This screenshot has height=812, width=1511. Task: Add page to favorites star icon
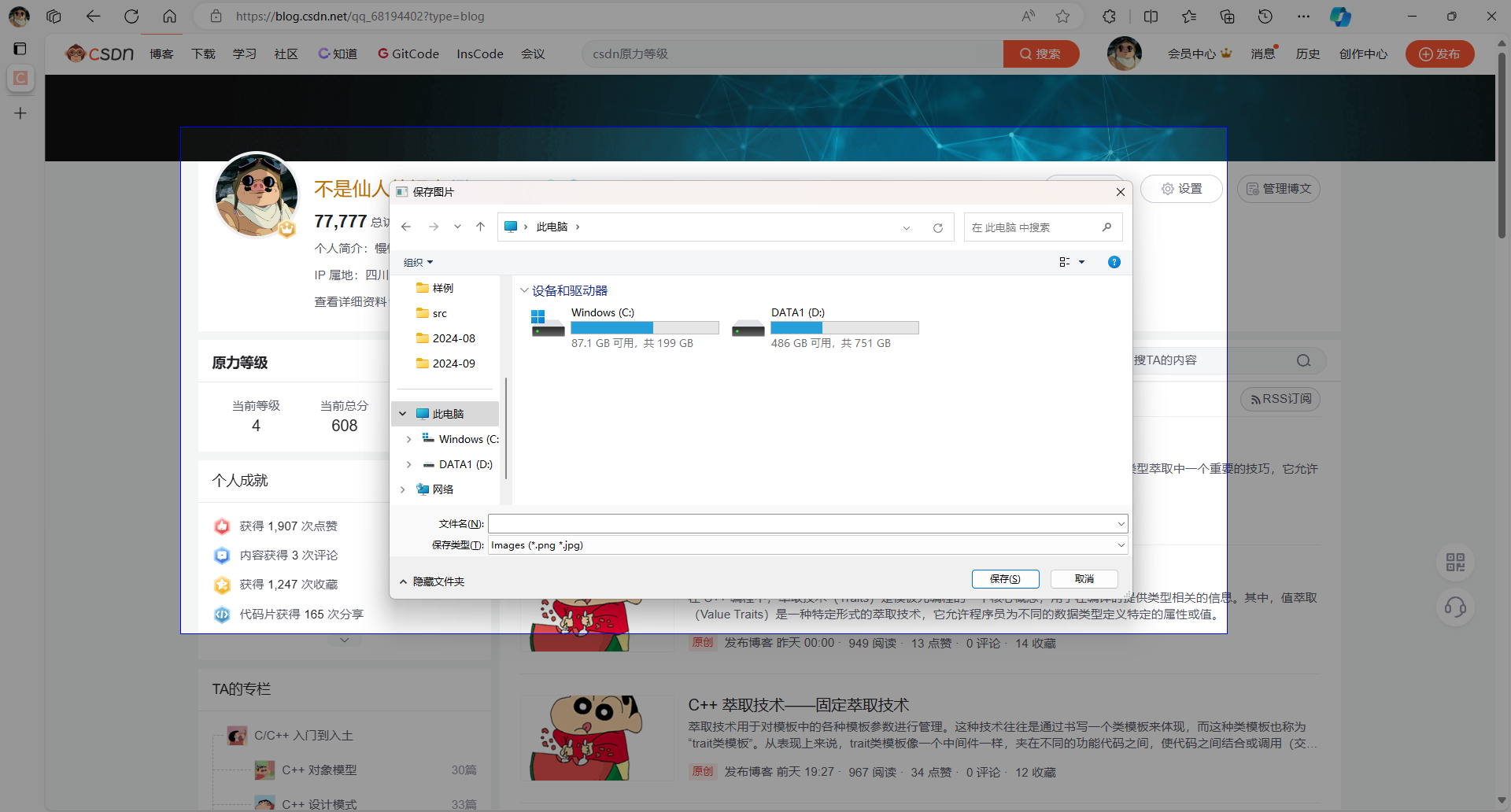click(x=1062, y=16)
